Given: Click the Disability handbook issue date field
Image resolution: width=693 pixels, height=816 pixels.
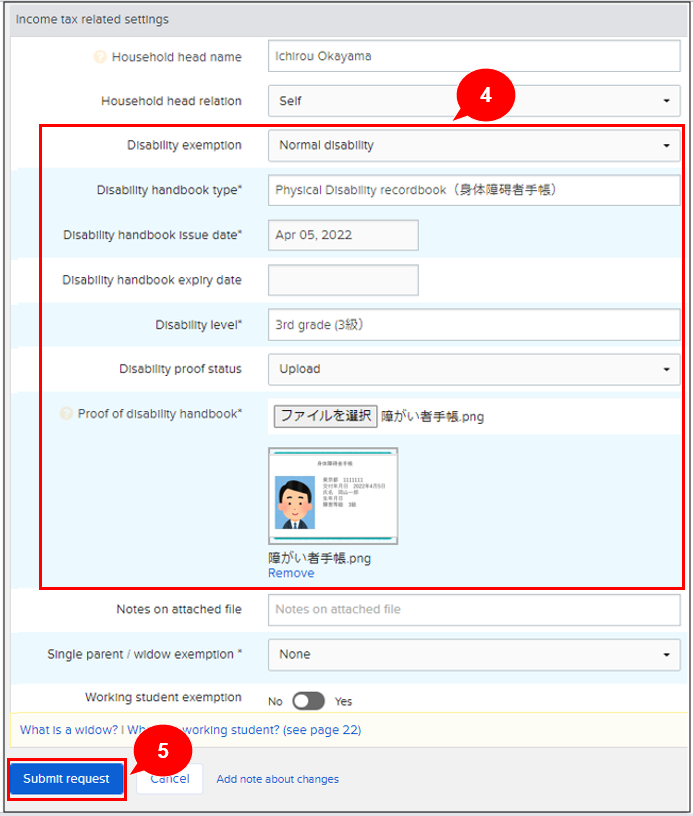Looking at the screenshot, I should [x=343, y=235].
